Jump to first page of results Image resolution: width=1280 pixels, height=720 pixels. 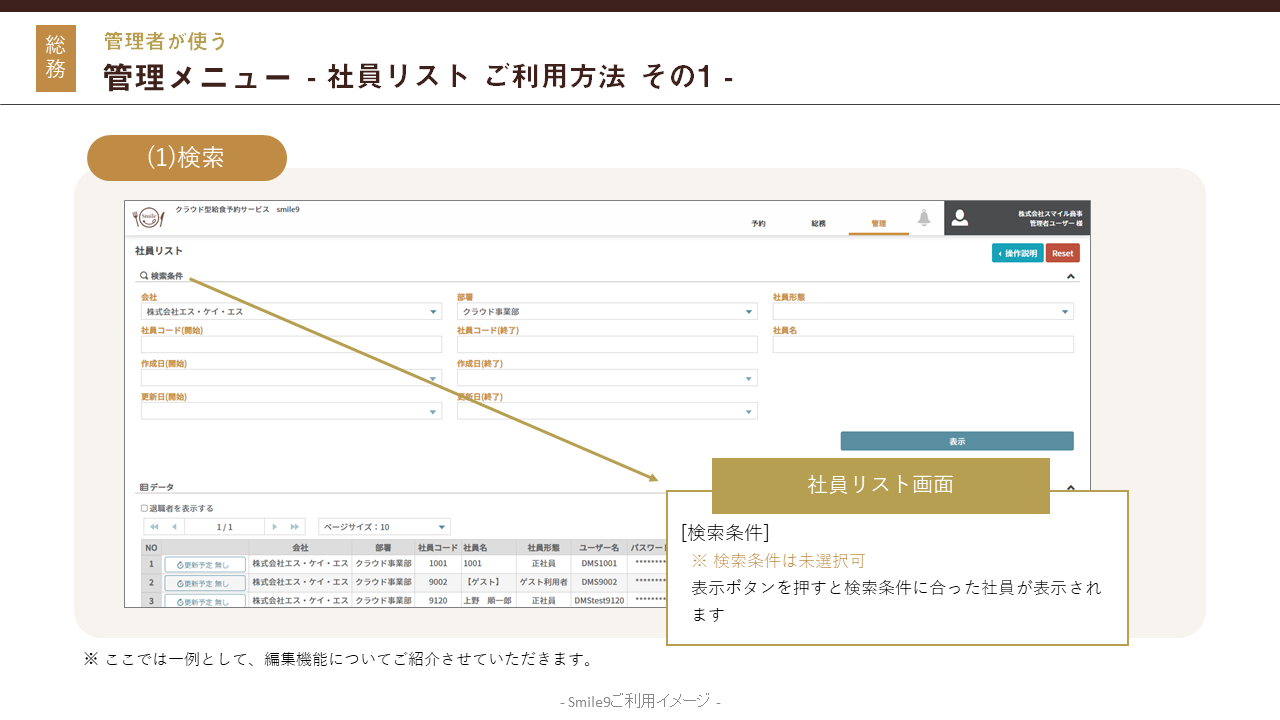pyautogui.click(x=154, y=526)
